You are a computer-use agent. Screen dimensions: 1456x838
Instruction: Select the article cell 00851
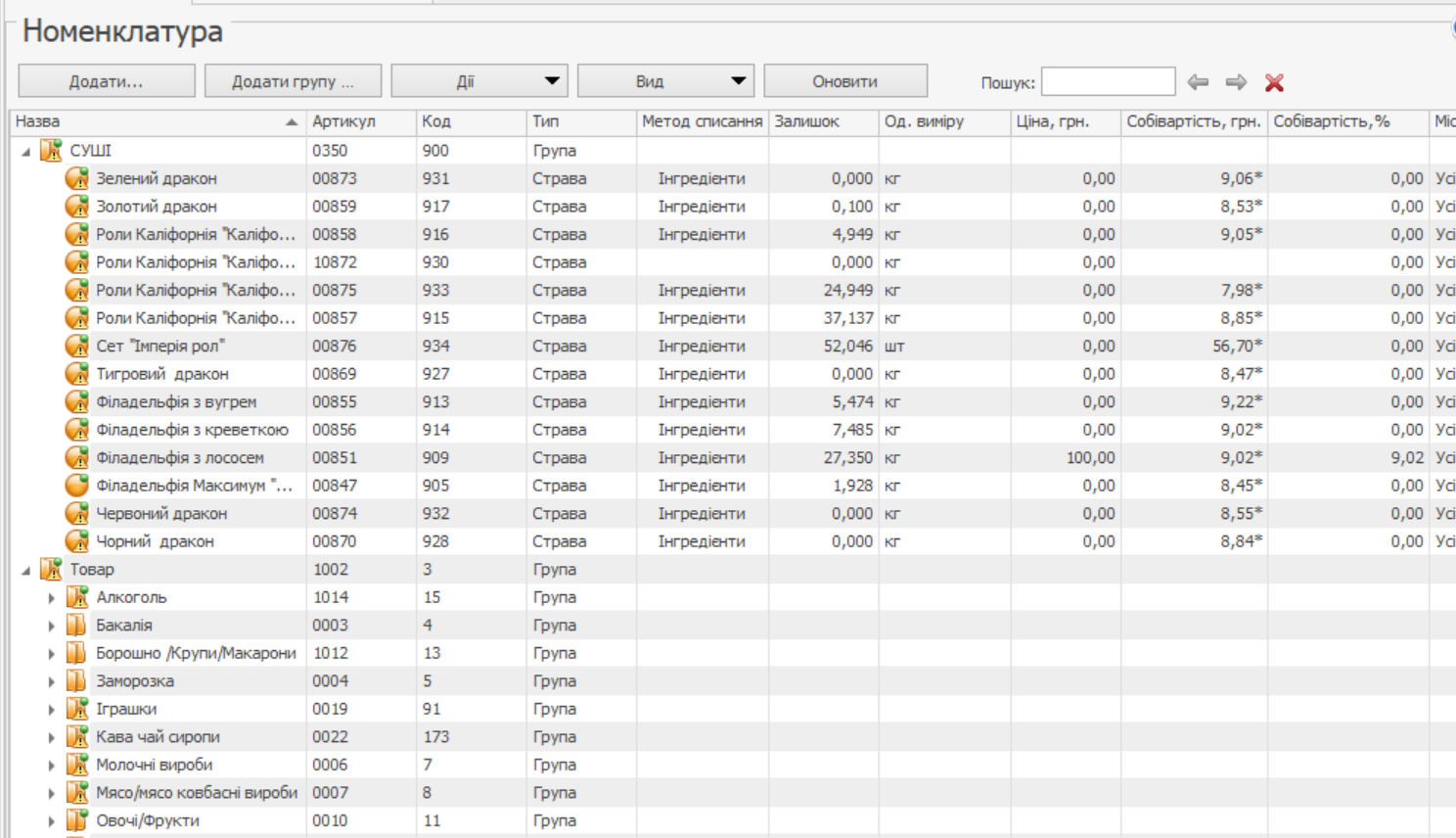[x=335, y=457]
